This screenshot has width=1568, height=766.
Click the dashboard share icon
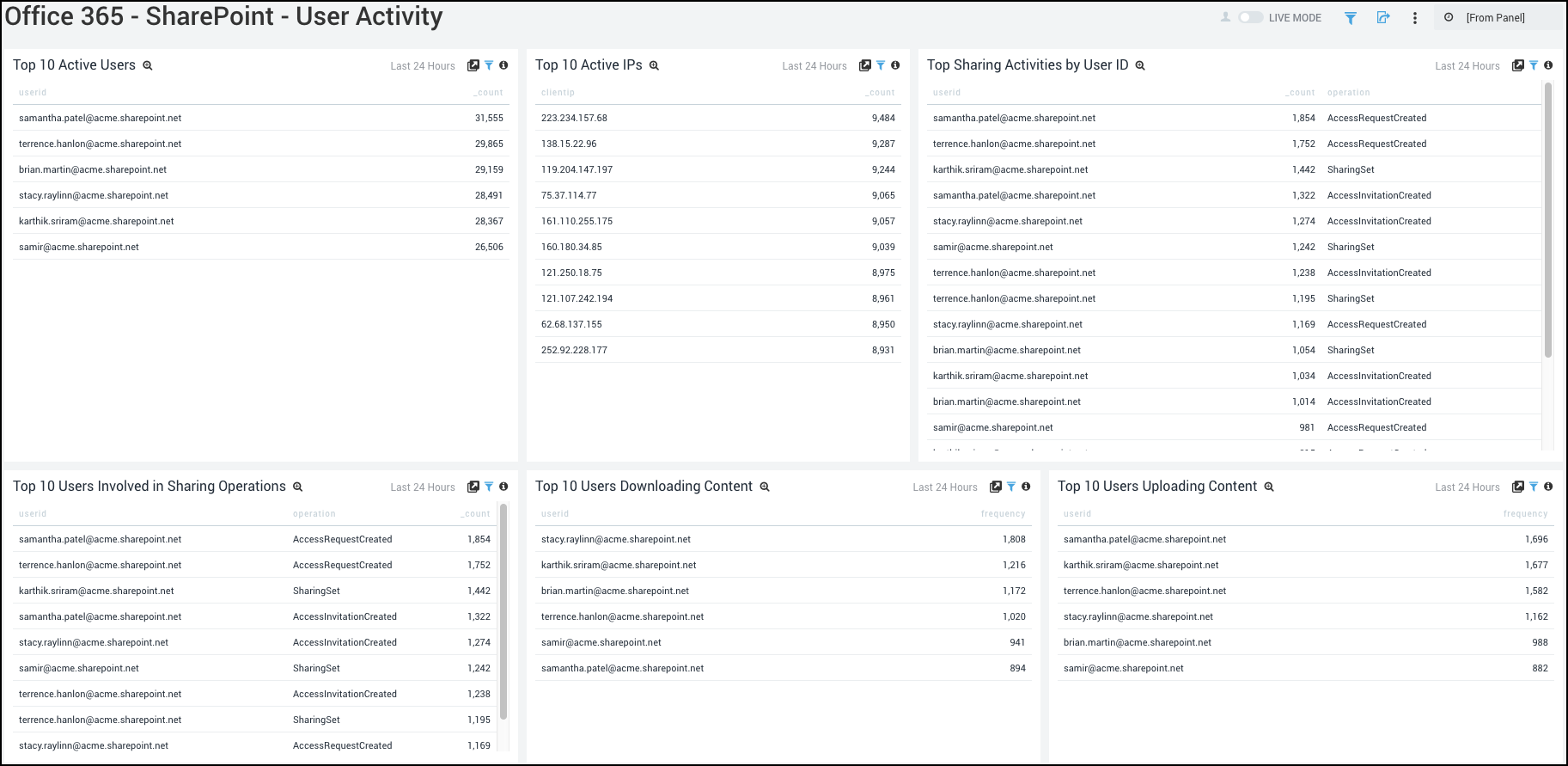tap(1382, 18)
